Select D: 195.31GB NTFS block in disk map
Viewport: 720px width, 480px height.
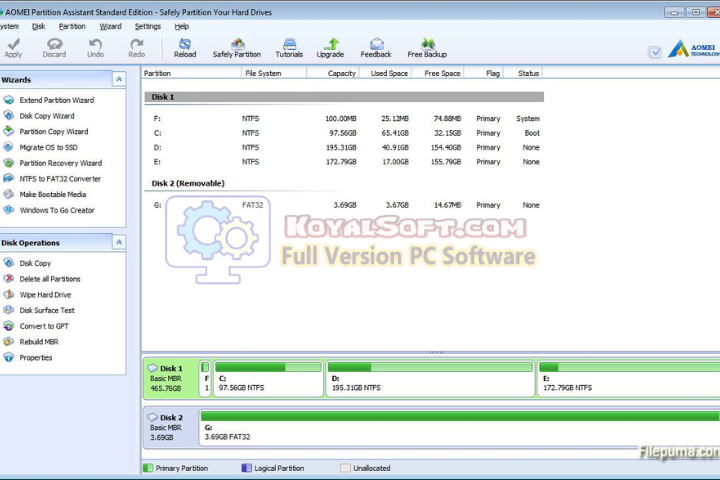click(430, 378)
